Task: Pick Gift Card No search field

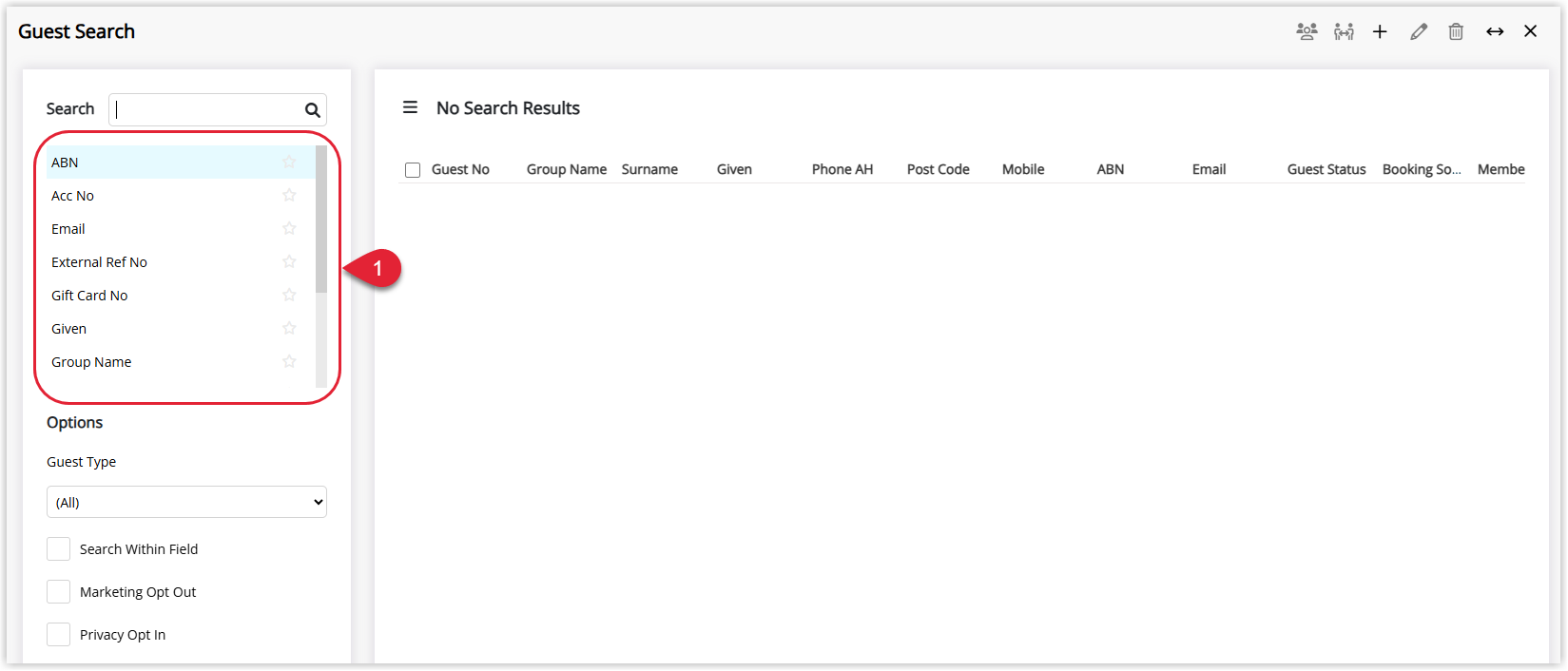Action: click(181, 296)
